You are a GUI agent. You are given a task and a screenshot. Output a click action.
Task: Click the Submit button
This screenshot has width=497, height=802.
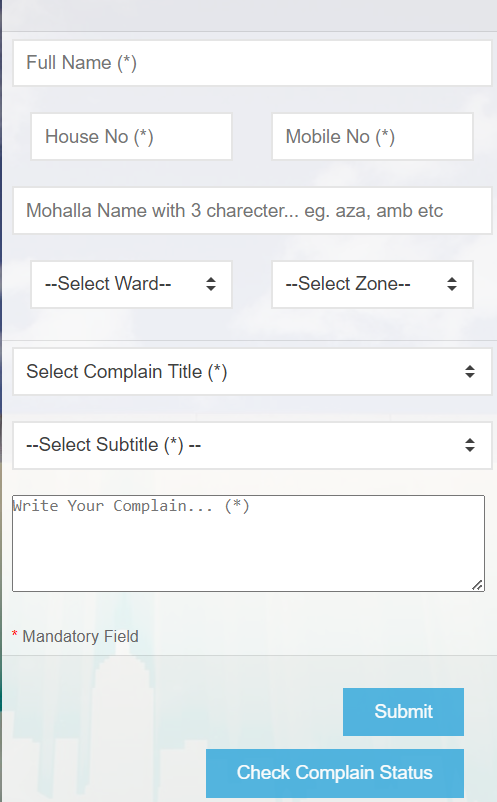(403, 711)
